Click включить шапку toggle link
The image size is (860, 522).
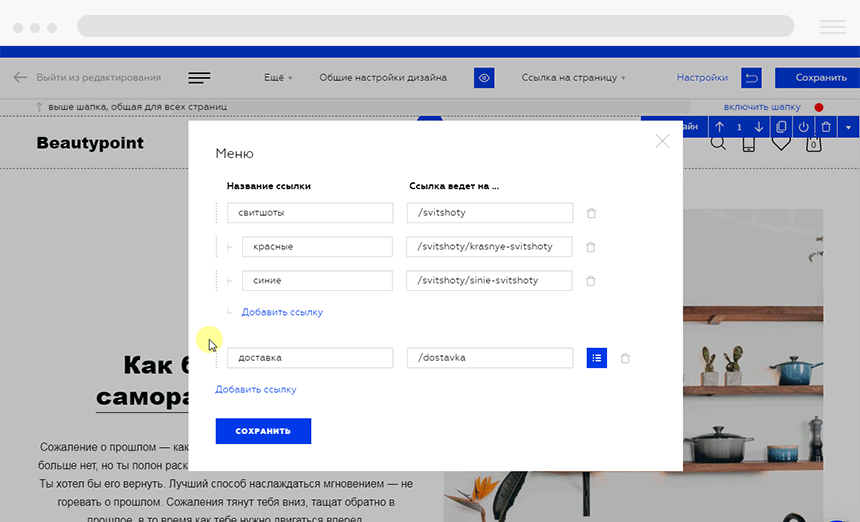pos(762,107)
